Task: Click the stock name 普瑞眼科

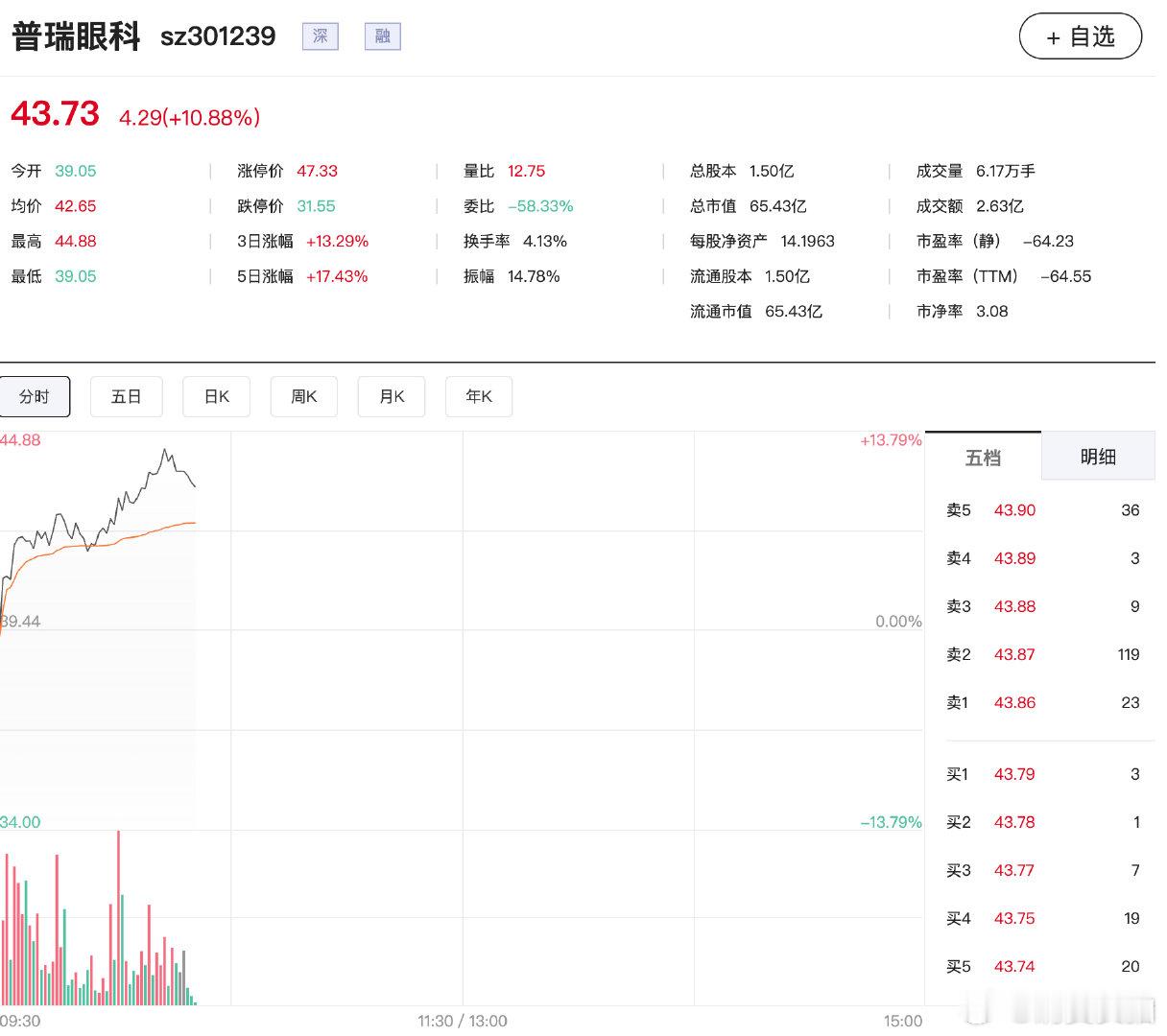Action: 76,36
